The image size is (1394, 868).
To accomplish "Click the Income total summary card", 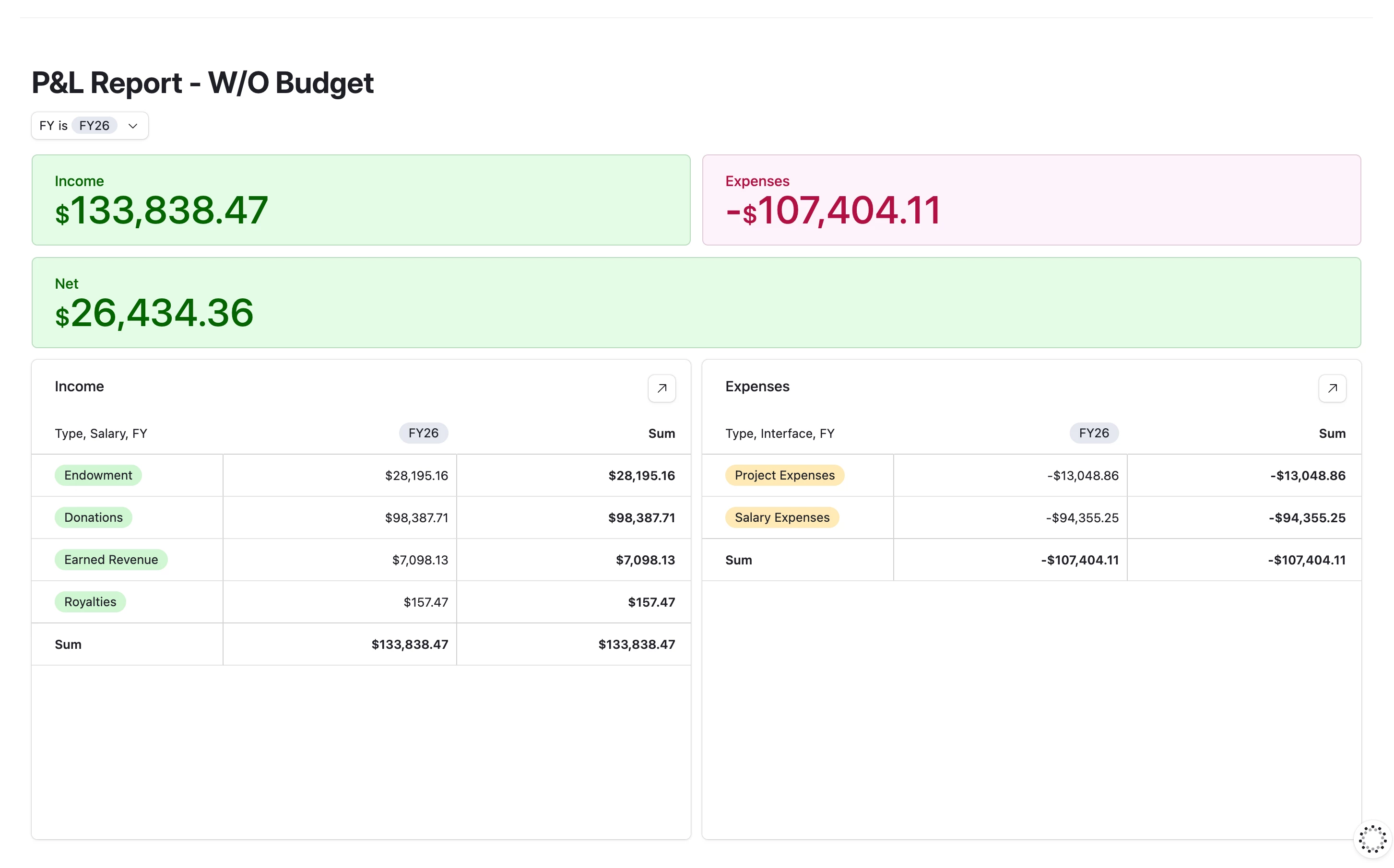I will (361, 200).
